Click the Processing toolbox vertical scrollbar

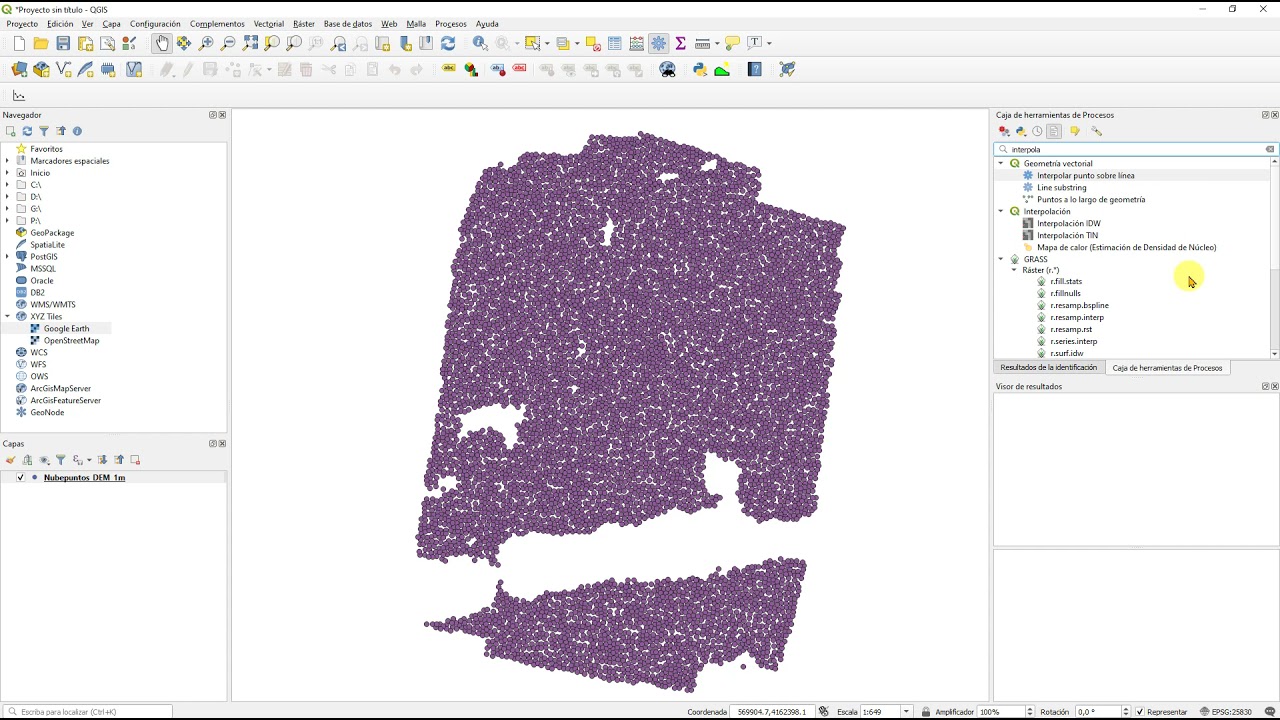1274,257
